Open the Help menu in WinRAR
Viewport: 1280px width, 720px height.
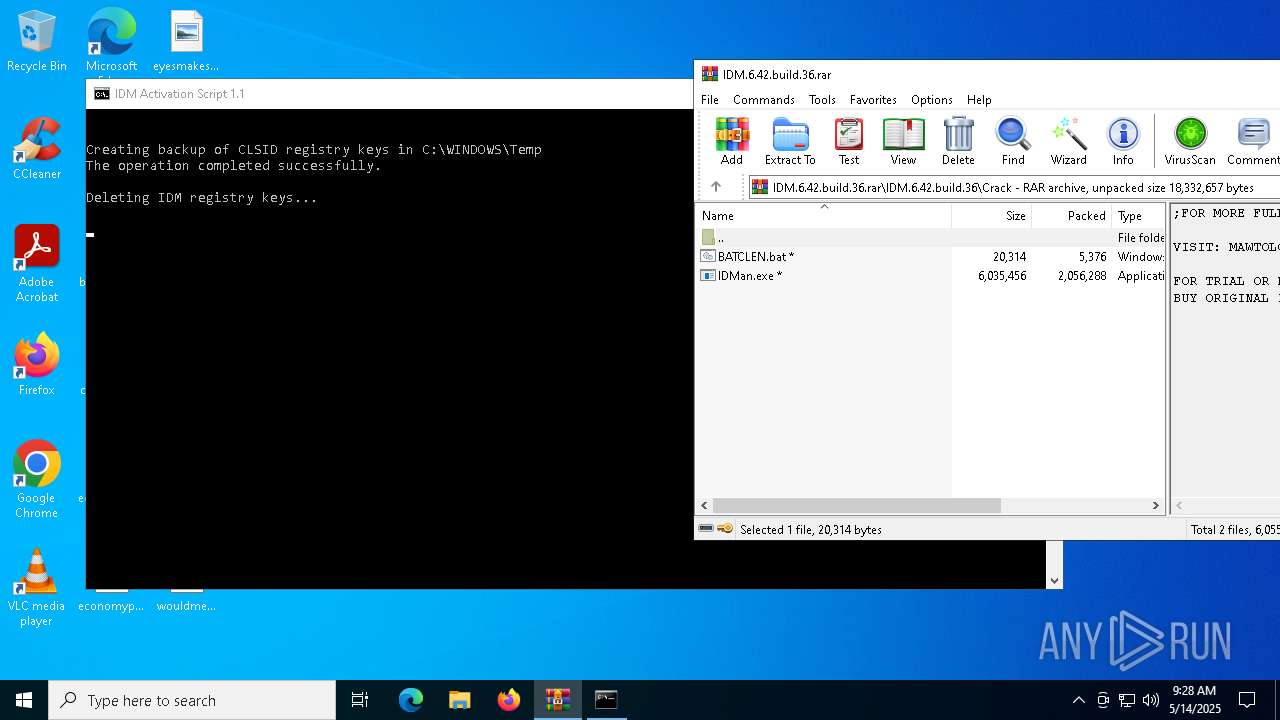point(979,100)
